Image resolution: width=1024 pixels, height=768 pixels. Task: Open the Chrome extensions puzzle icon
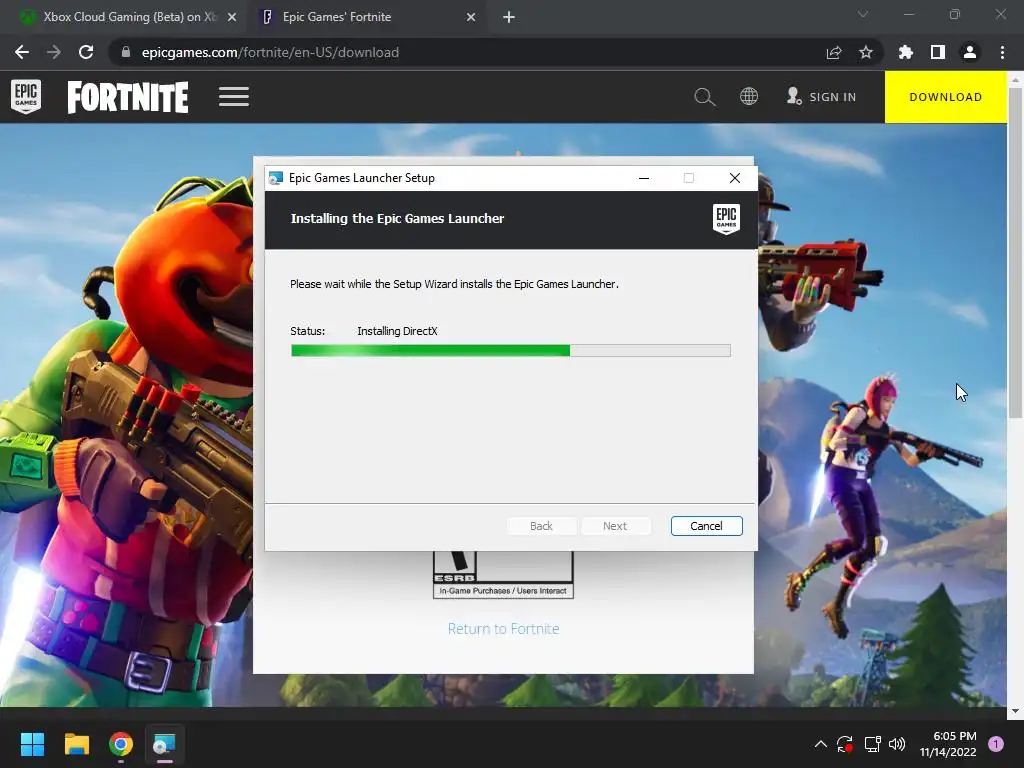pyautogui.click(x=906, y=52)
